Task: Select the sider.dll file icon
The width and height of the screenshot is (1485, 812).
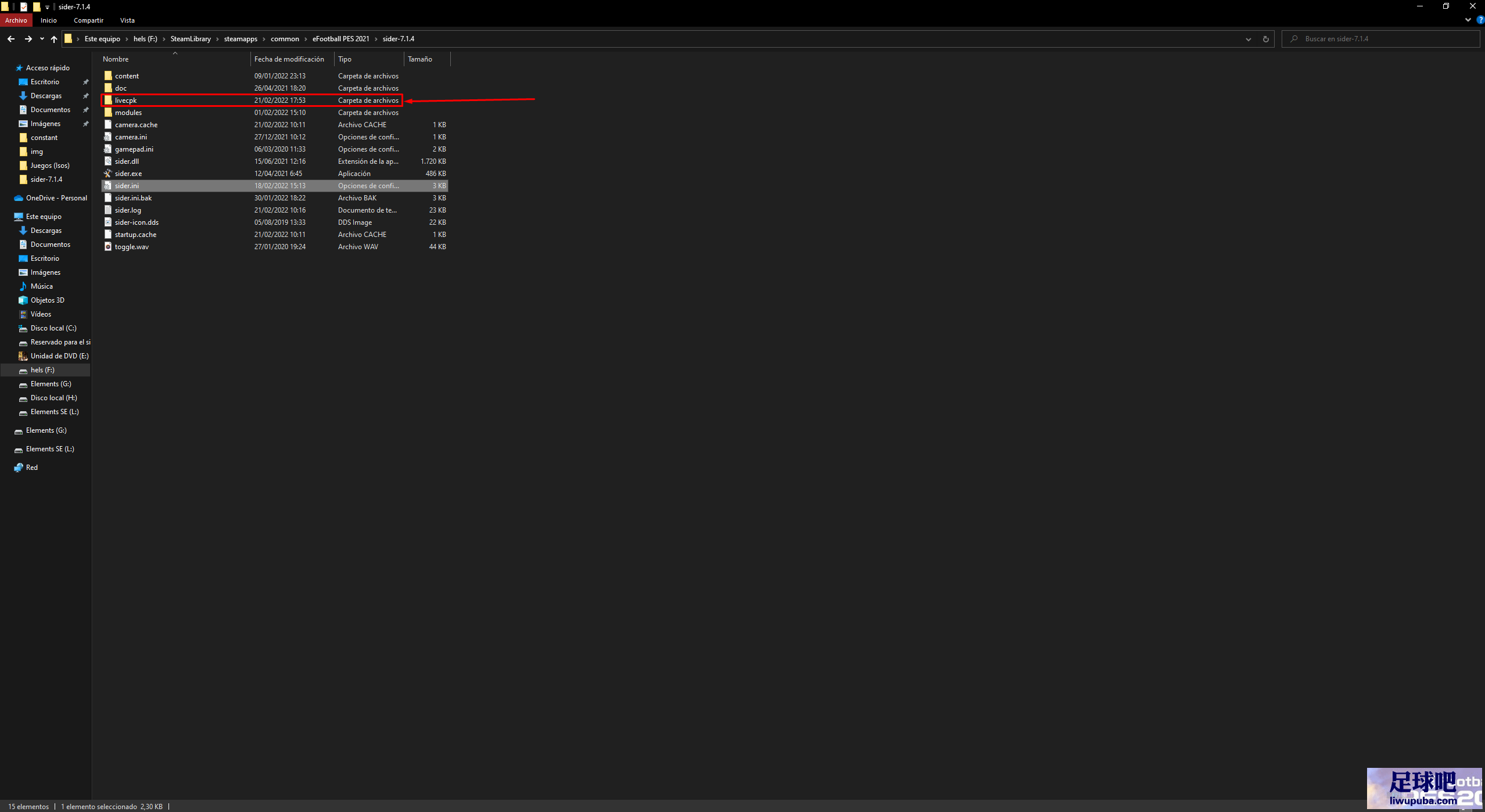Action: coord(108,161)
